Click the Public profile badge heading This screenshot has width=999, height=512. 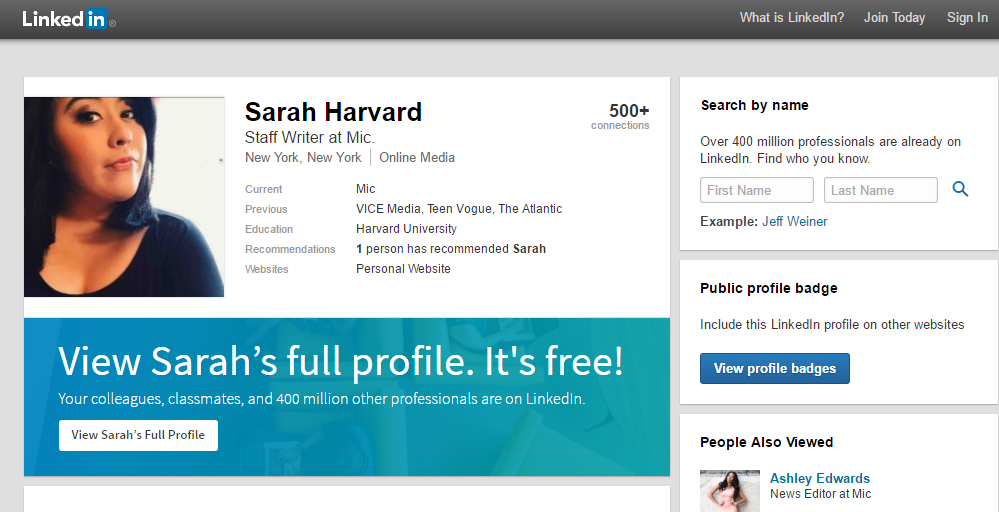[x=768, y=288]
